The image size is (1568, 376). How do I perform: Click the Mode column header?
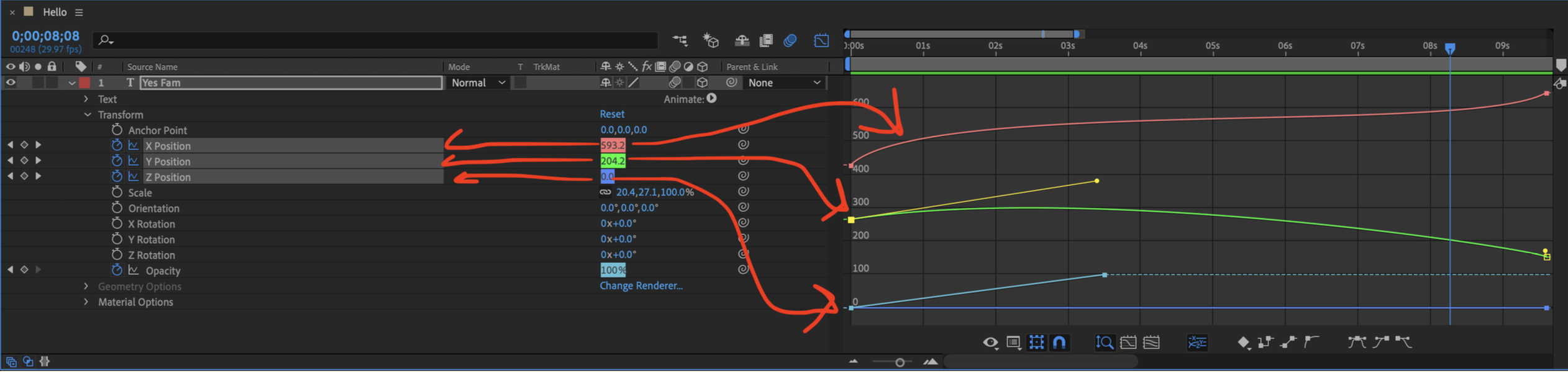(459, 67)
